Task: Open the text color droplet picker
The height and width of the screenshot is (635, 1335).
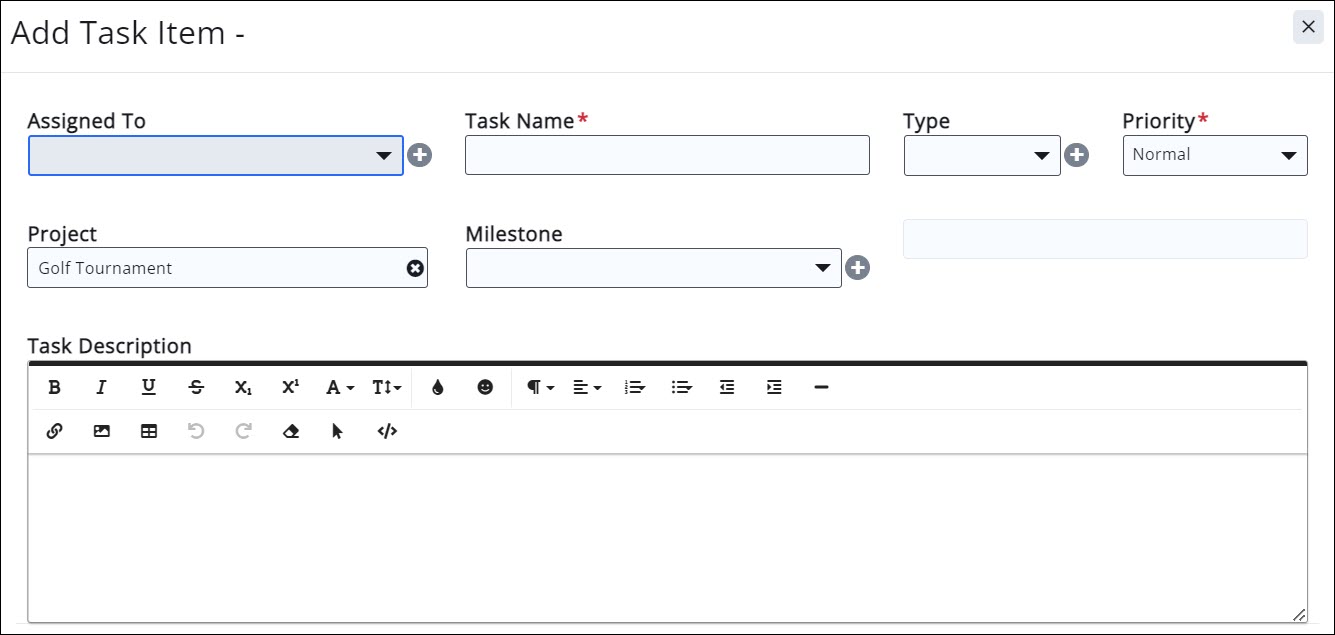Action: point(438,388)
